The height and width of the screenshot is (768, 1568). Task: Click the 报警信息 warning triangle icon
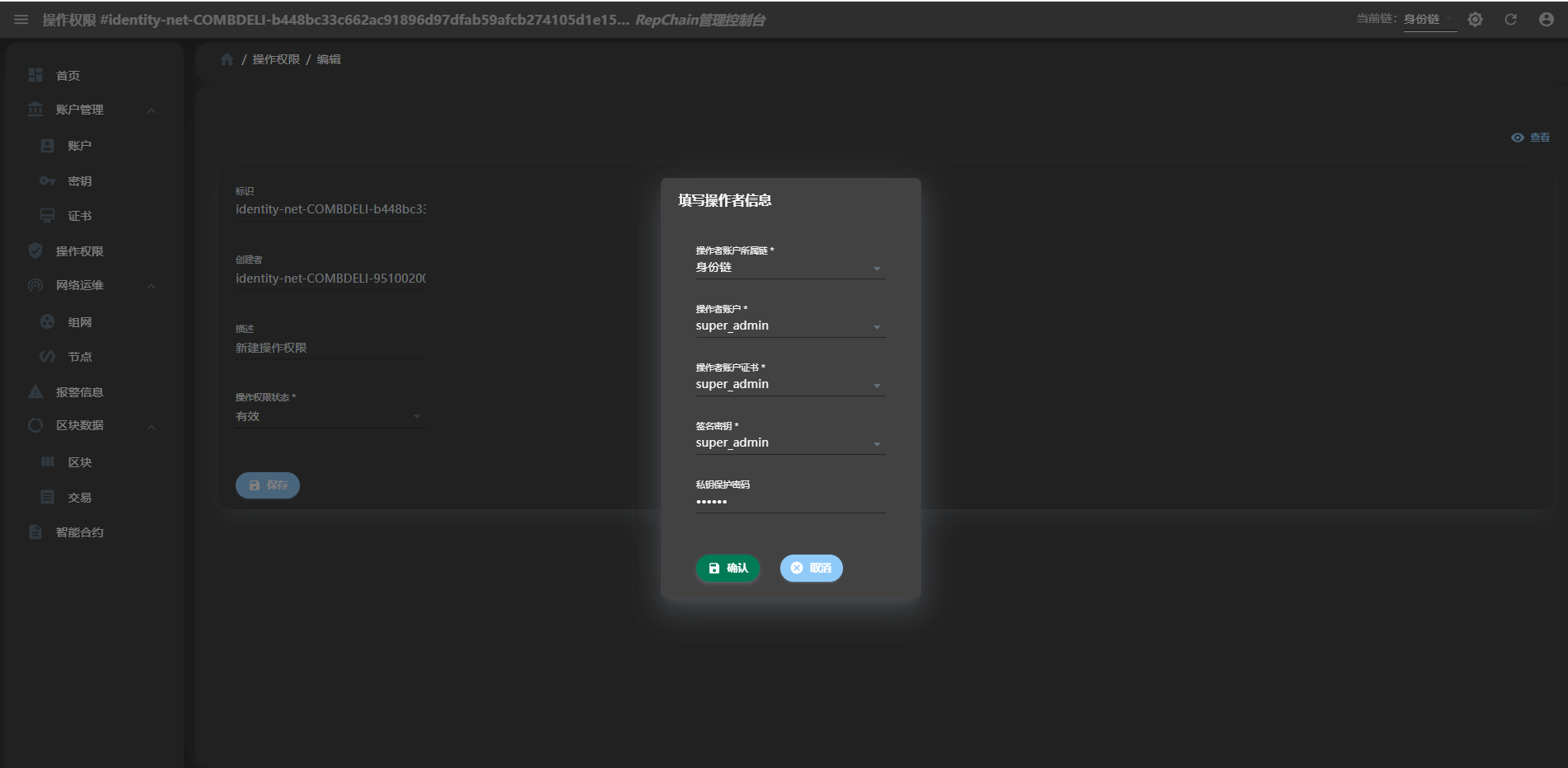tap(35, 391)
